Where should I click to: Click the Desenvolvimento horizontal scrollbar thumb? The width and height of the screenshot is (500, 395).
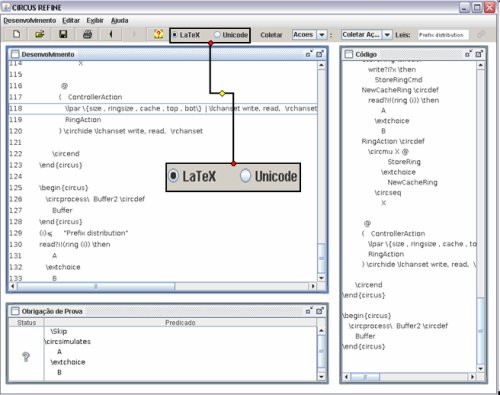96,286
